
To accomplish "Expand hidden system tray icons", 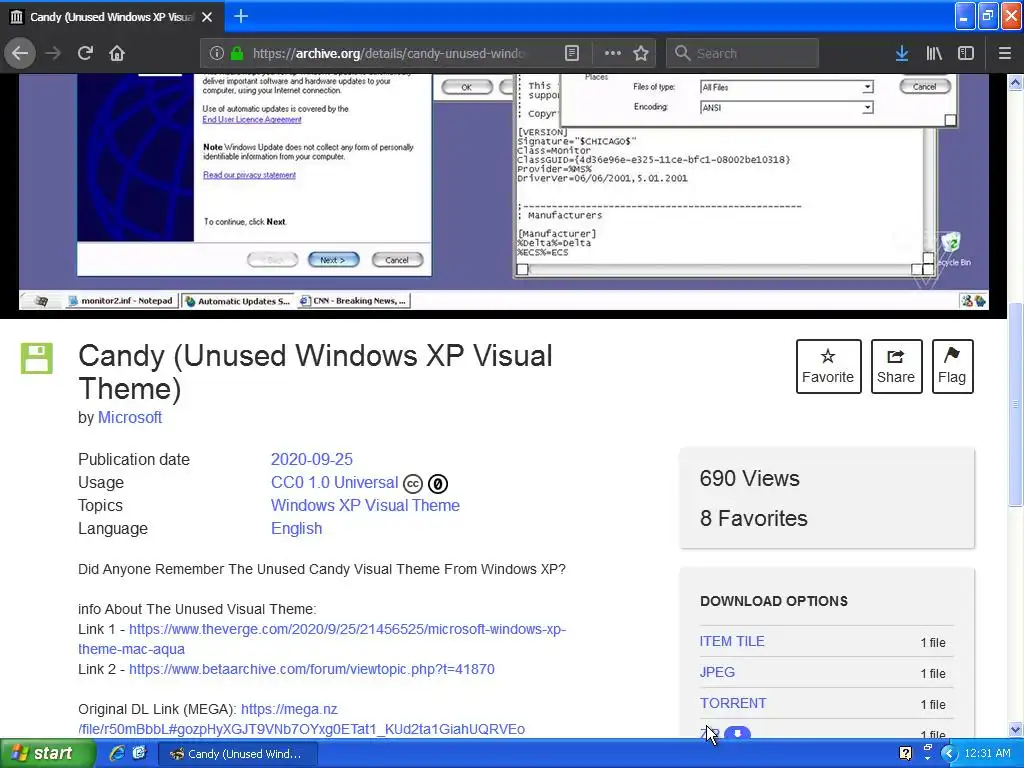I will click(x=949, y=754).
